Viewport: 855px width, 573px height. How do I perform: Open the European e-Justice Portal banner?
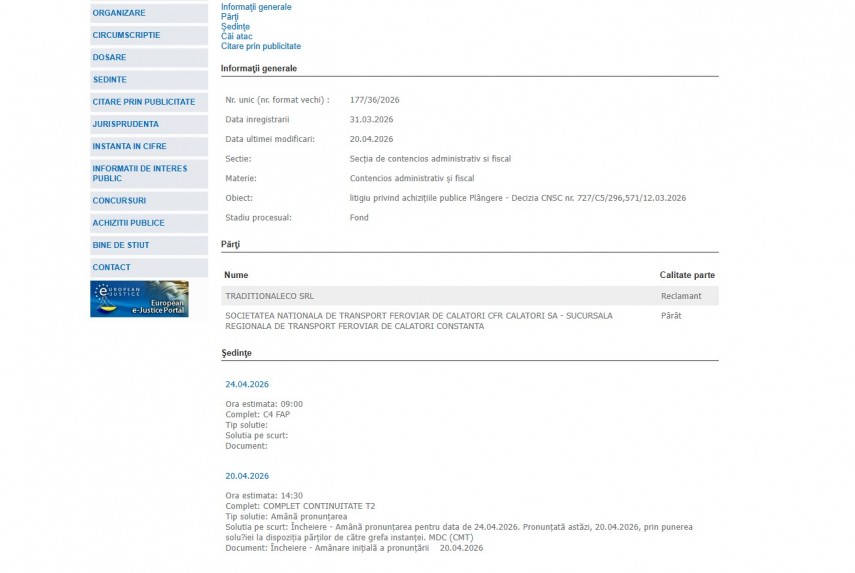click(139, 299)
